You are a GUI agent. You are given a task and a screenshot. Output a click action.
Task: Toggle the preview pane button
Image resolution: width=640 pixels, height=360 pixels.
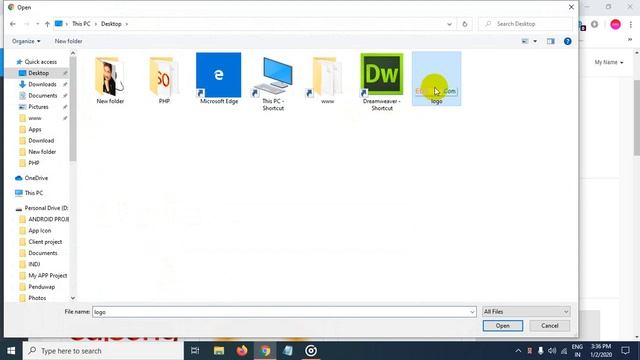(x=551, y=41)
